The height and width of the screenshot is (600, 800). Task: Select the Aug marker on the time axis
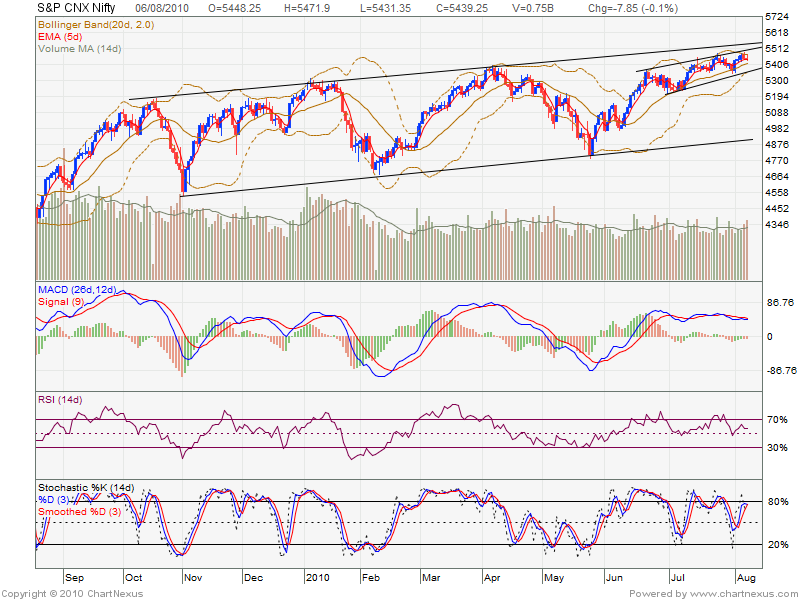tap(747, 578)
